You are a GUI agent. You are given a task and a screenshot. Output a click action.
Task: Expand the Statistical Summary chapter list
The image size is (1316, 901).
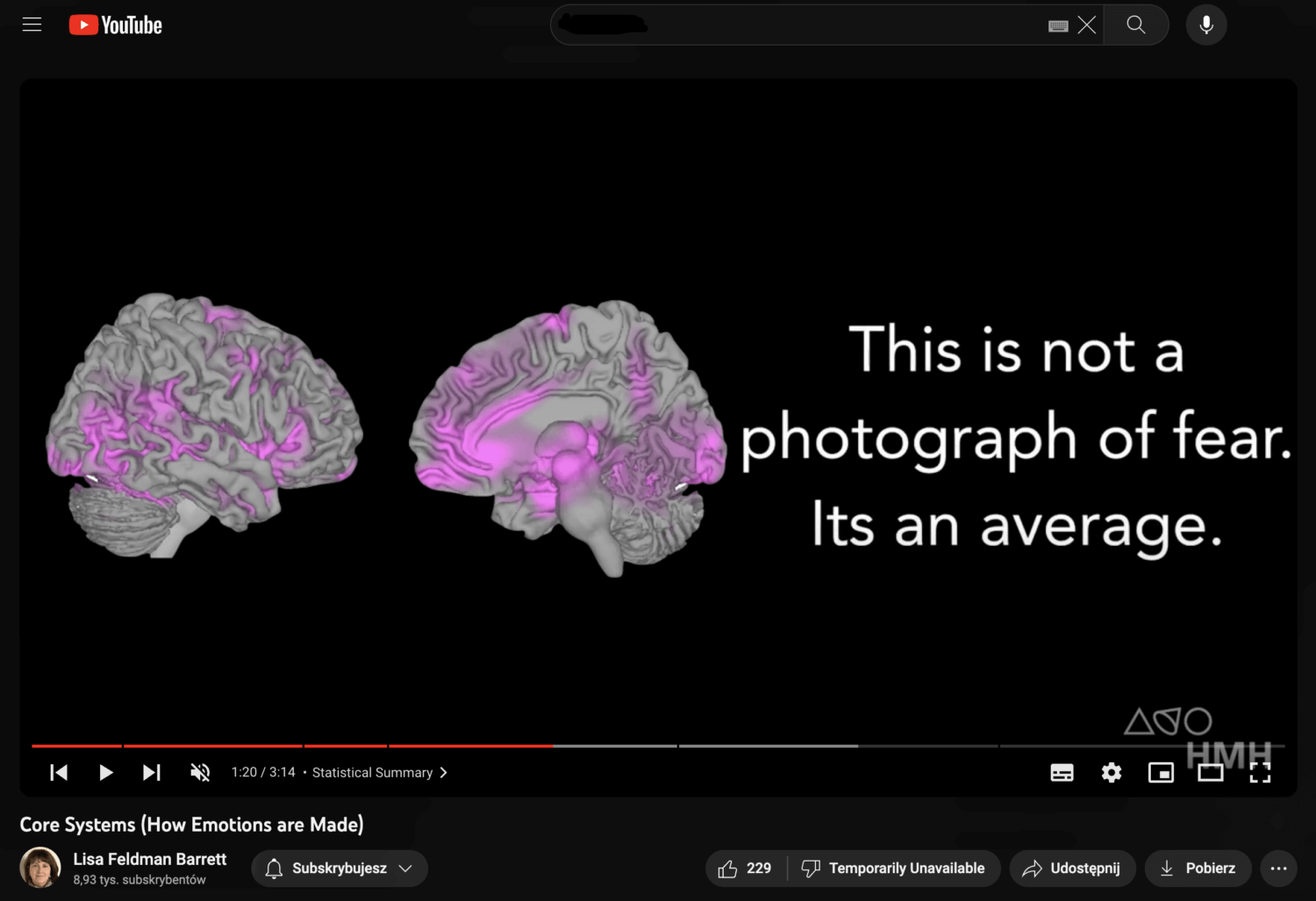[380, 772]
